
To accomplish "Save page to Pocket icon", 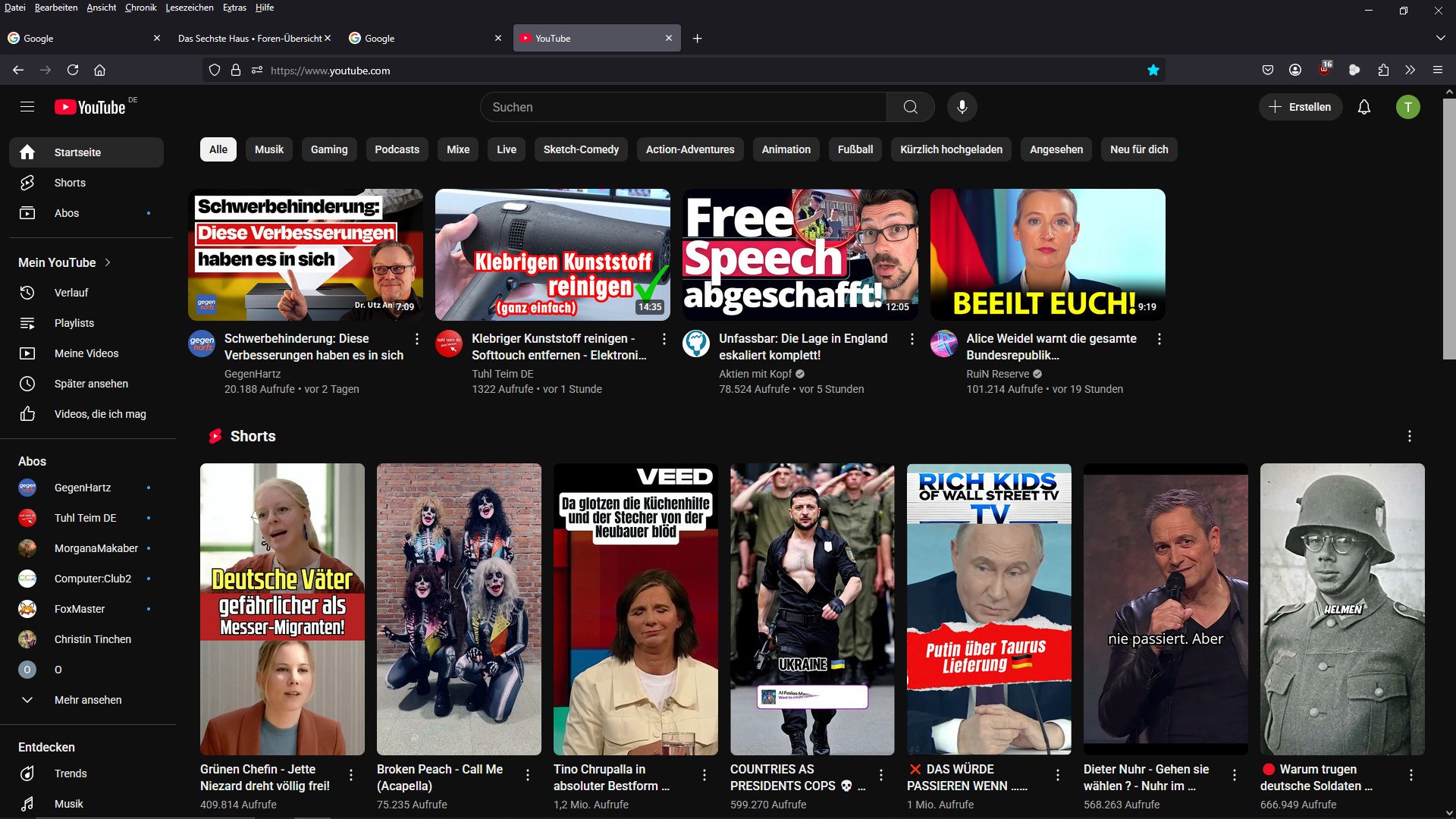I will click(1267, 70).
